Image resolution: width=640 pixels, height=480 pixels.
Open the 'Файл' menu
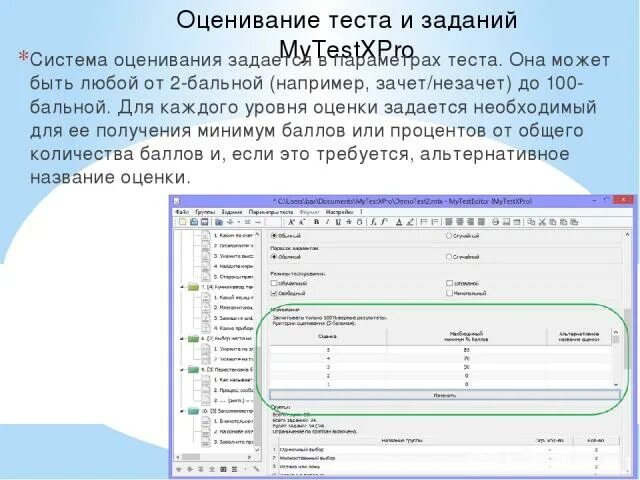click(x=182, y=212)
